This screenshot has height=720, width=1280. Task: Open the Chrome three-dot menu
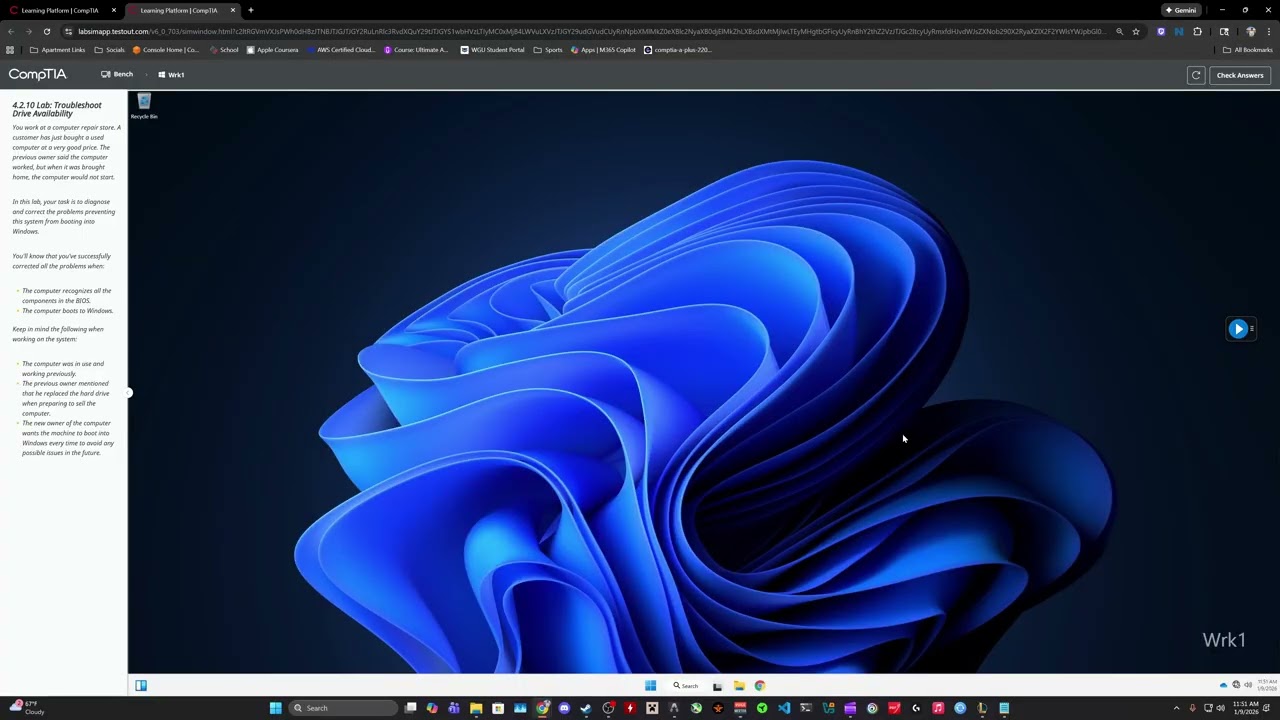[1268, 31]
